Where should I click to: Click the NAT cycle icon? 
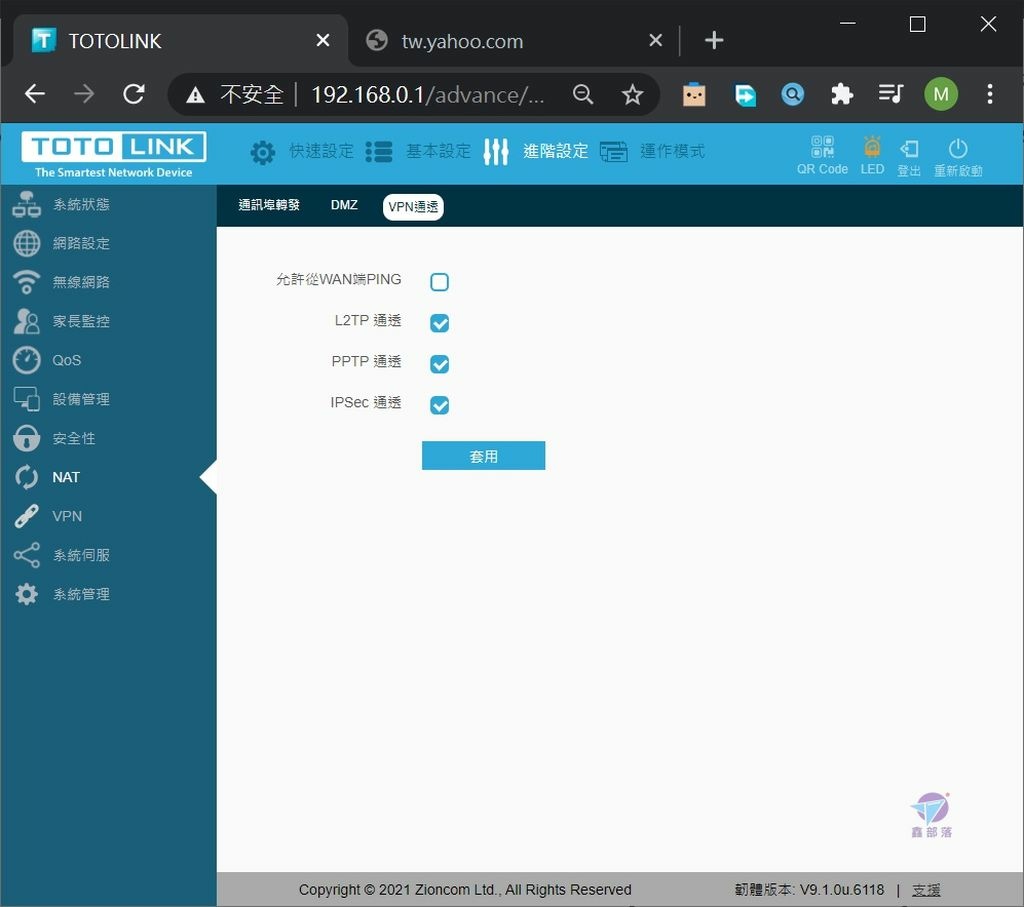(x=26, y=477)
